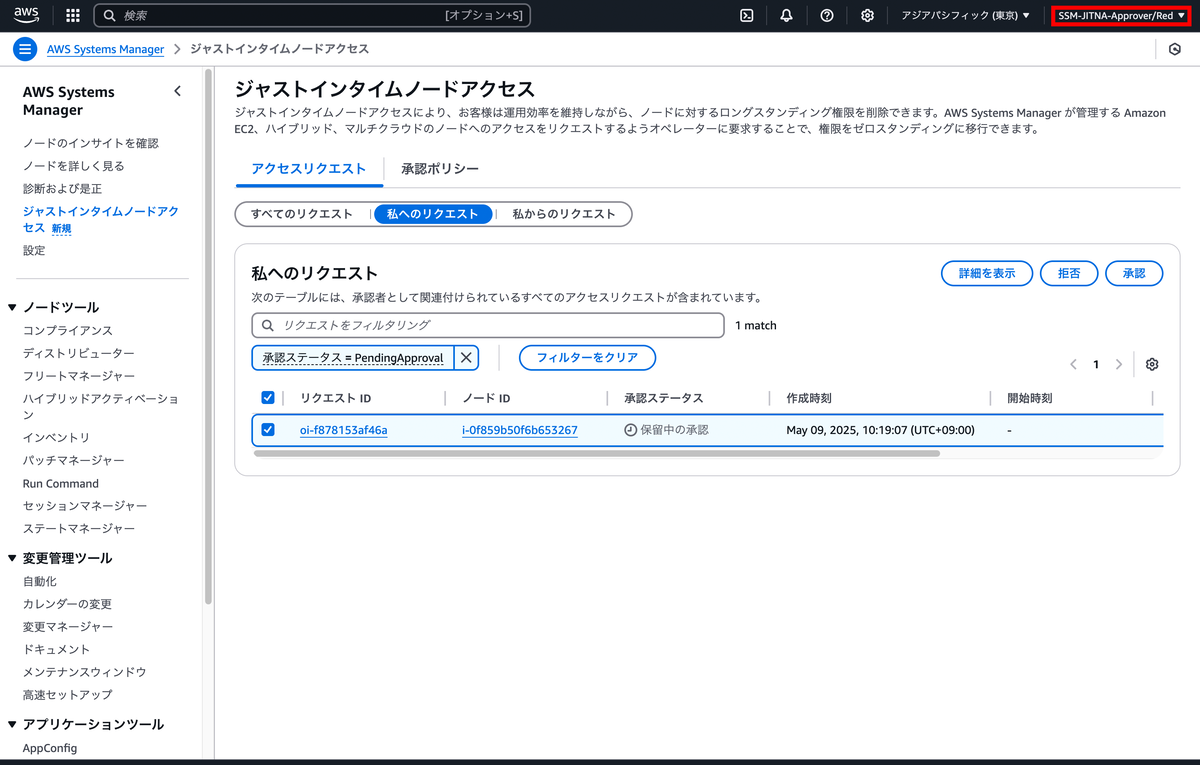The image size is (1200, 765).
Task: Click the 承認 button to approve
Action: tap(1134, 273)
